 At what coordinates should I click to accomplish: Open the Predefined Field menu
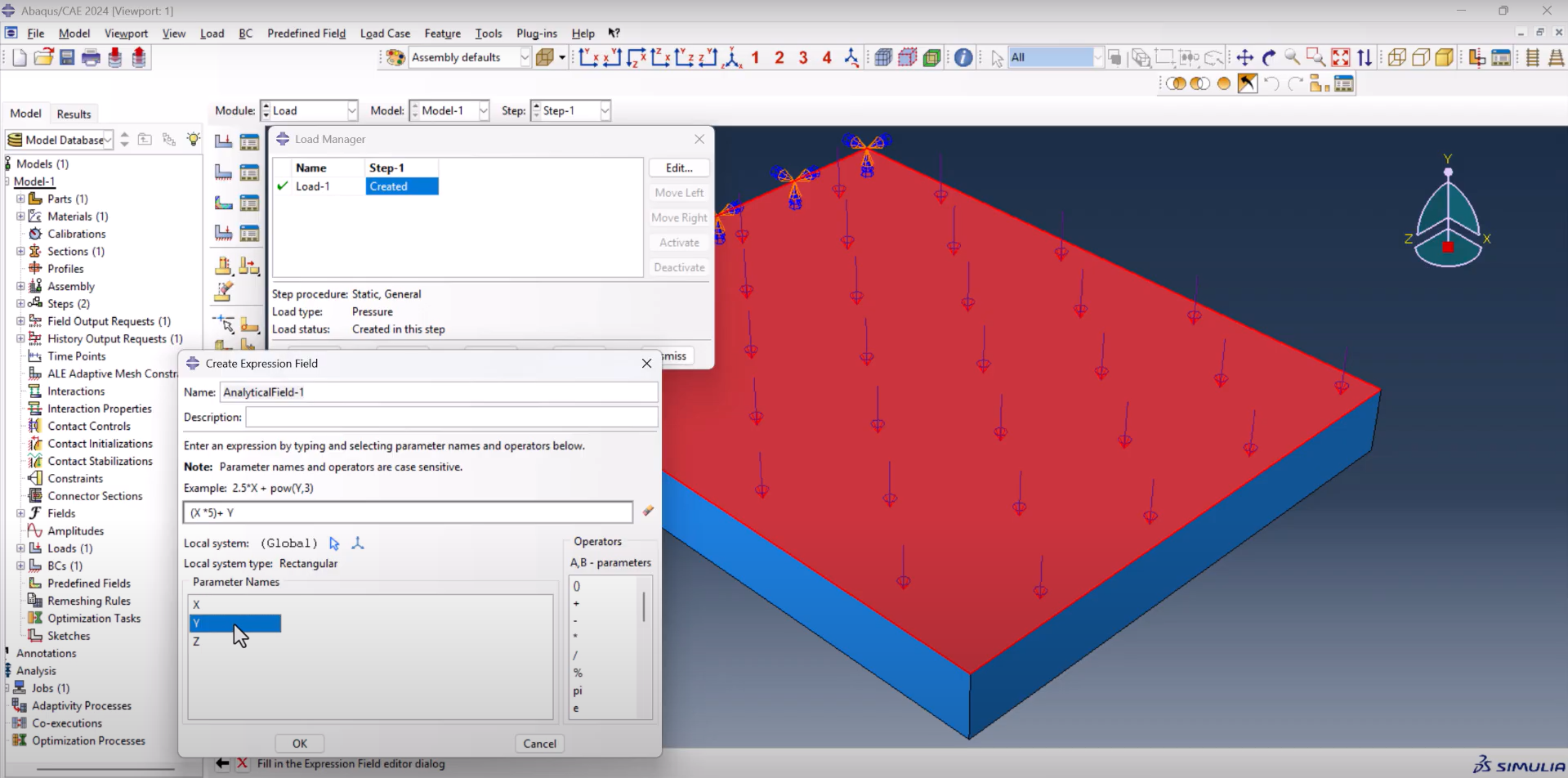[x=306, y=34]
